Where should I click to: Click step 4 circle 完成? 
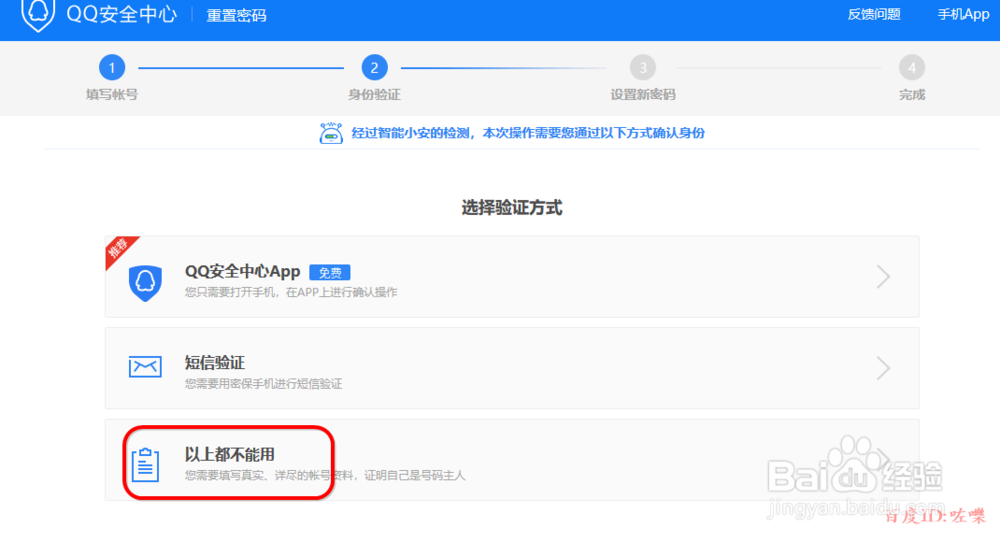click(912, 68)
